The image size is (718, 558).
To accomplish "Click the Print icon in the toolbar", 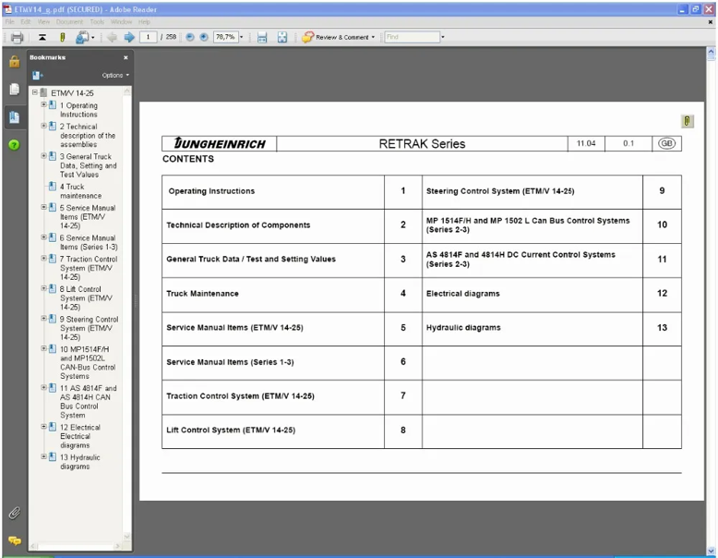I will point(17,37).
